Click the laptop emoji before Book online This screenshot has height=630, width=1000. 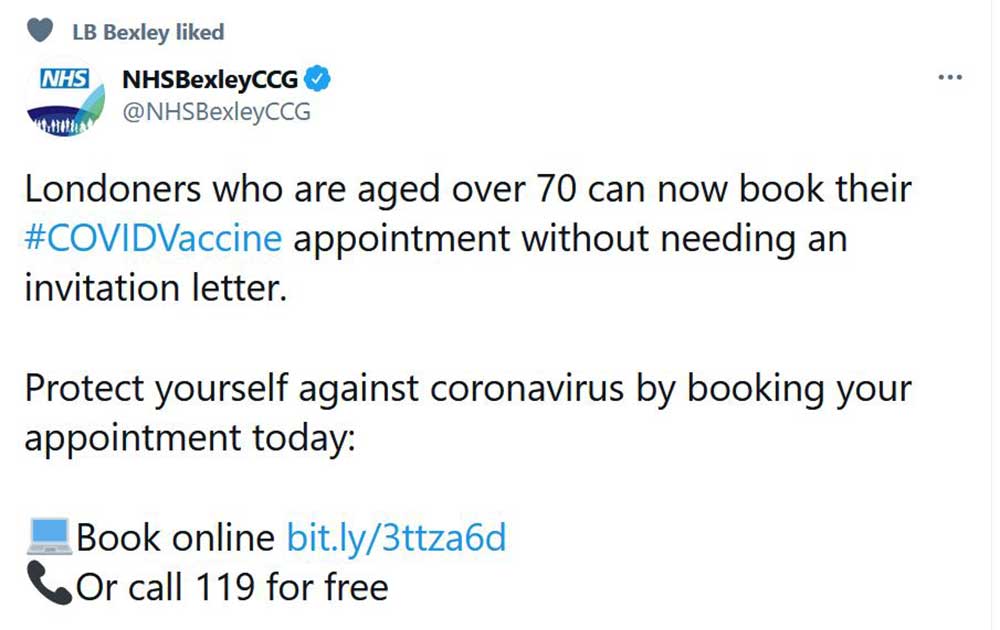point(49,538)
